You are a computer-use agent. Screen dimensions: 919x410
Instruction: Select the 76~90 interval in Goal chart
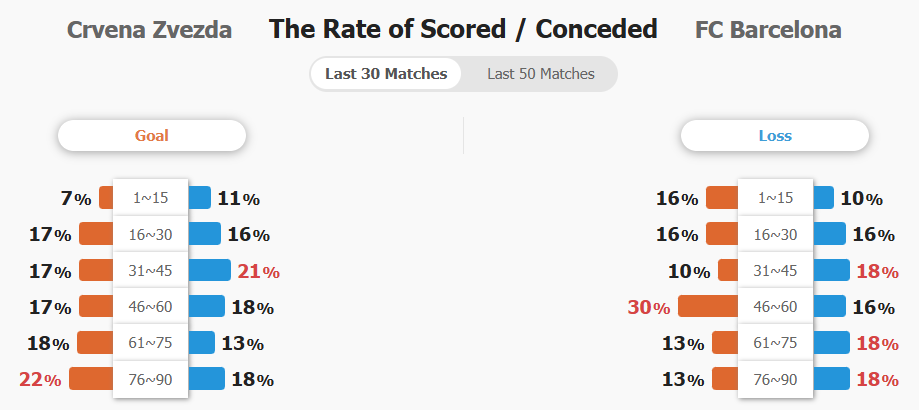coord(151,380)
